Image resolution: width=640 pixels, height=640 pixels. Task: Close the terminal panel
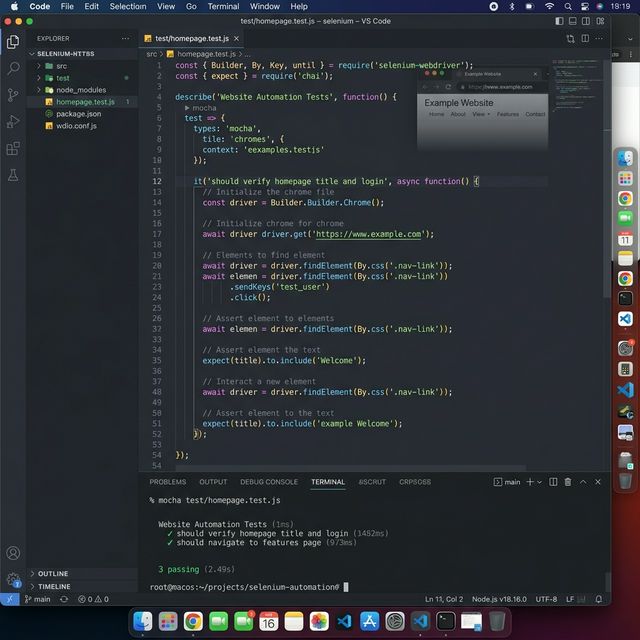click(598, 482)
